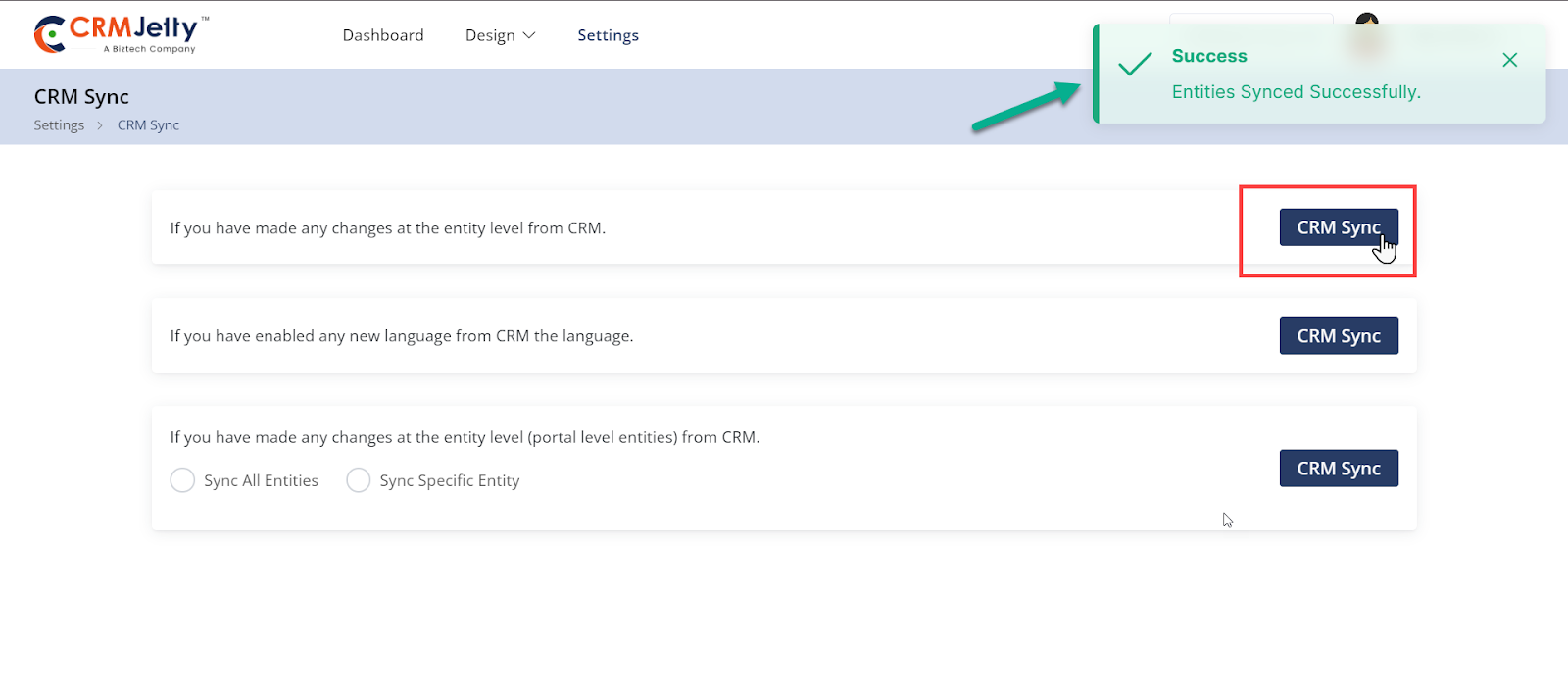Go to the Dashboard menu item

coord(383,35)
